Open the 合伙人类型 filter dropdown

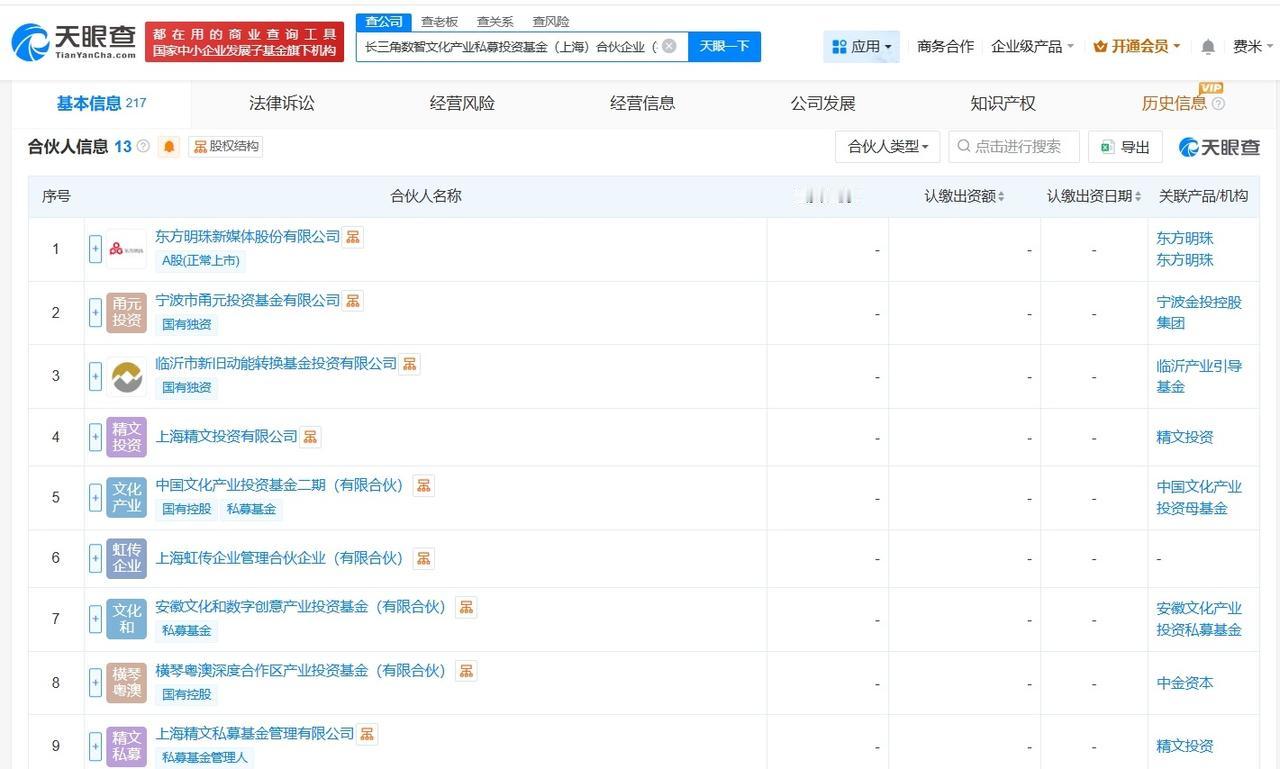click(888, 147)
